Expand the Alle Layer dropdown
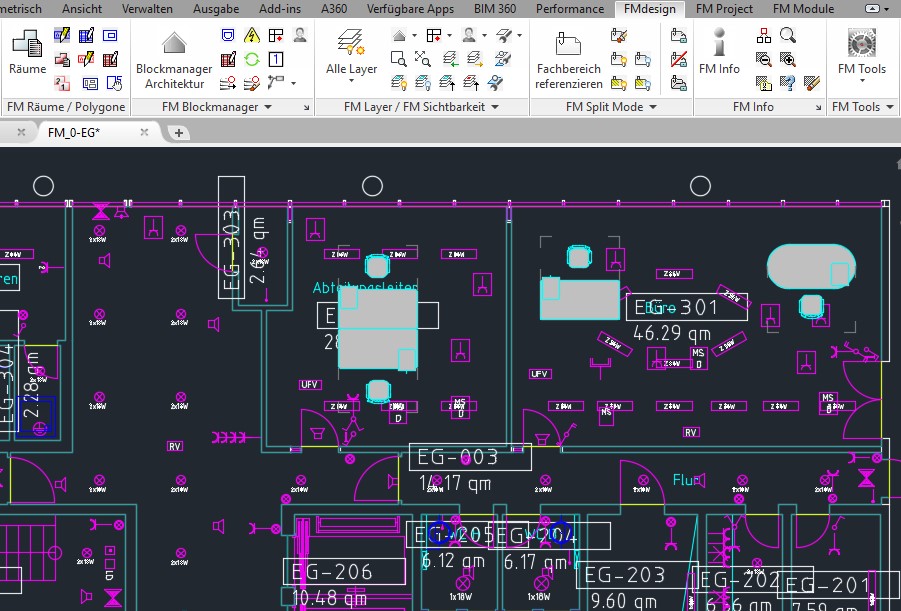The width and height of the screenshot is (901, 611). click(x=351, y=81)
